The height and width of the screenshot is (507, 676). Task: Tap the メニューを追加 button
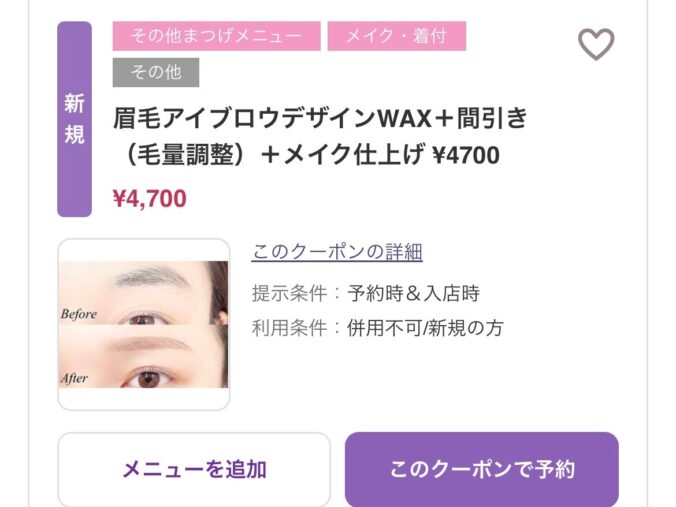194,469
